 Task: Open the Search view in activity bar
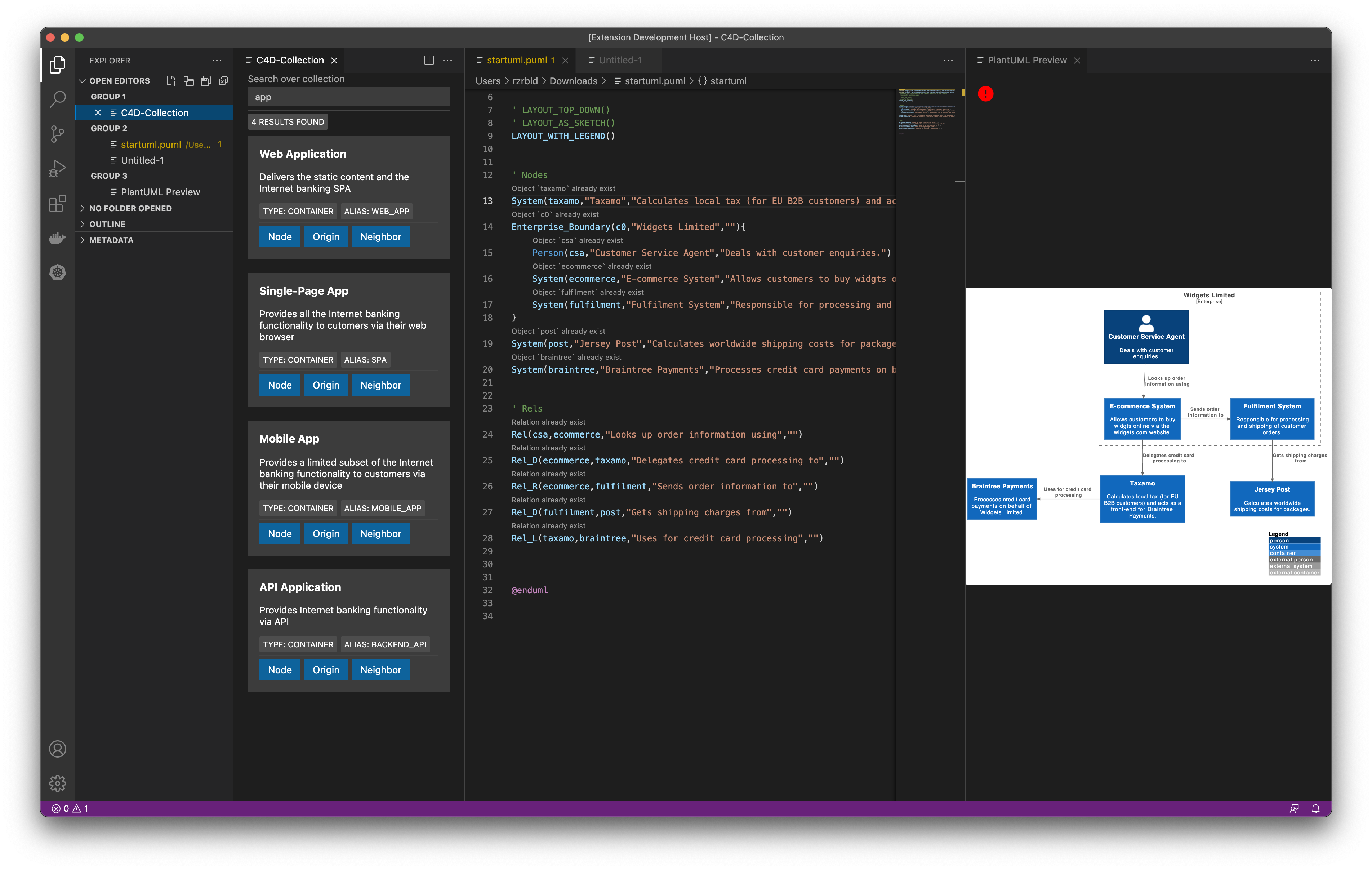coord(58,99)
